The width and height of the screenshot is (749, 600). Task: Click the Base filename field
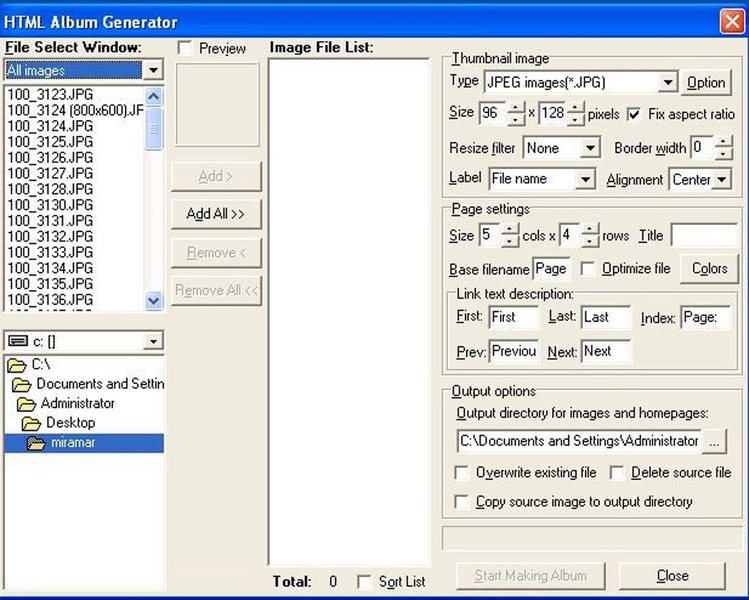[551, 269]
